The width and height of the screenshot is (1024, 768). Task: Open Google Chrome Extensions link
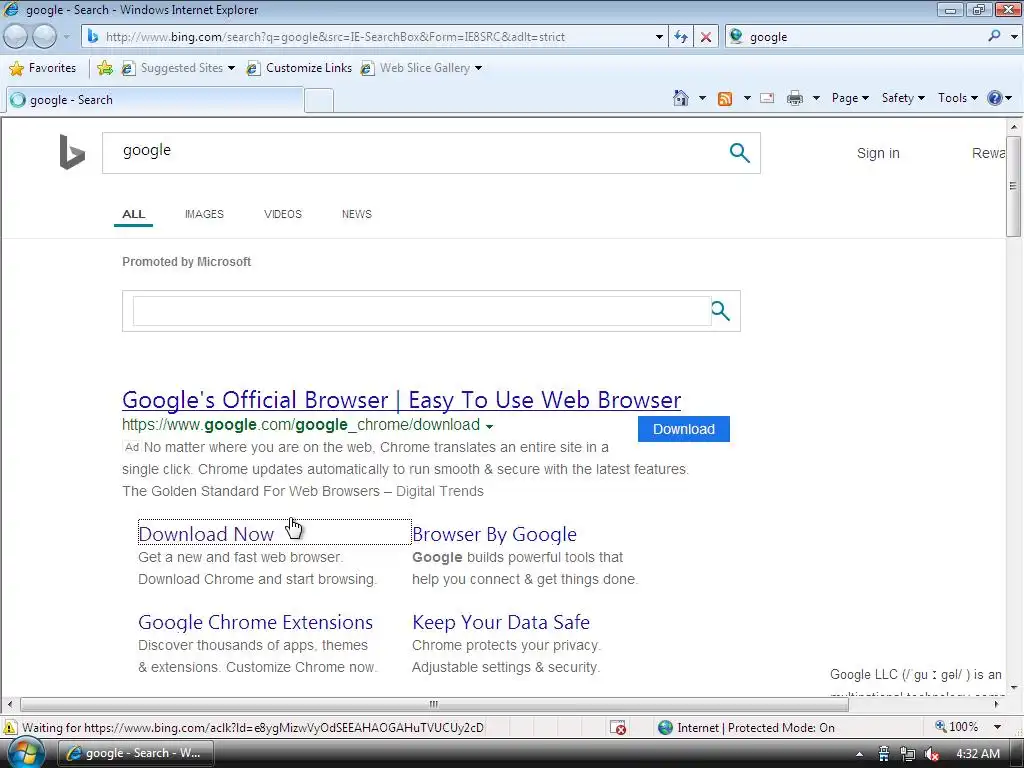(255, 622)
